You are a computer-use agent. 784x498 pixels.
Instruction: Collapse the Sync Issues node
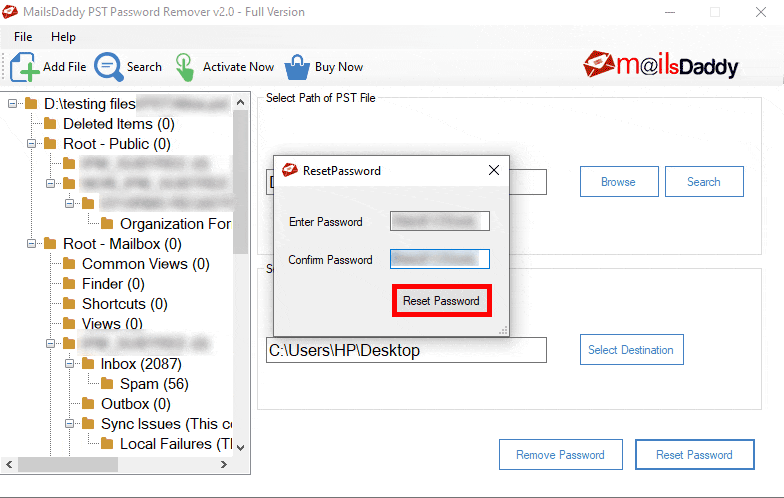point(70,424)
